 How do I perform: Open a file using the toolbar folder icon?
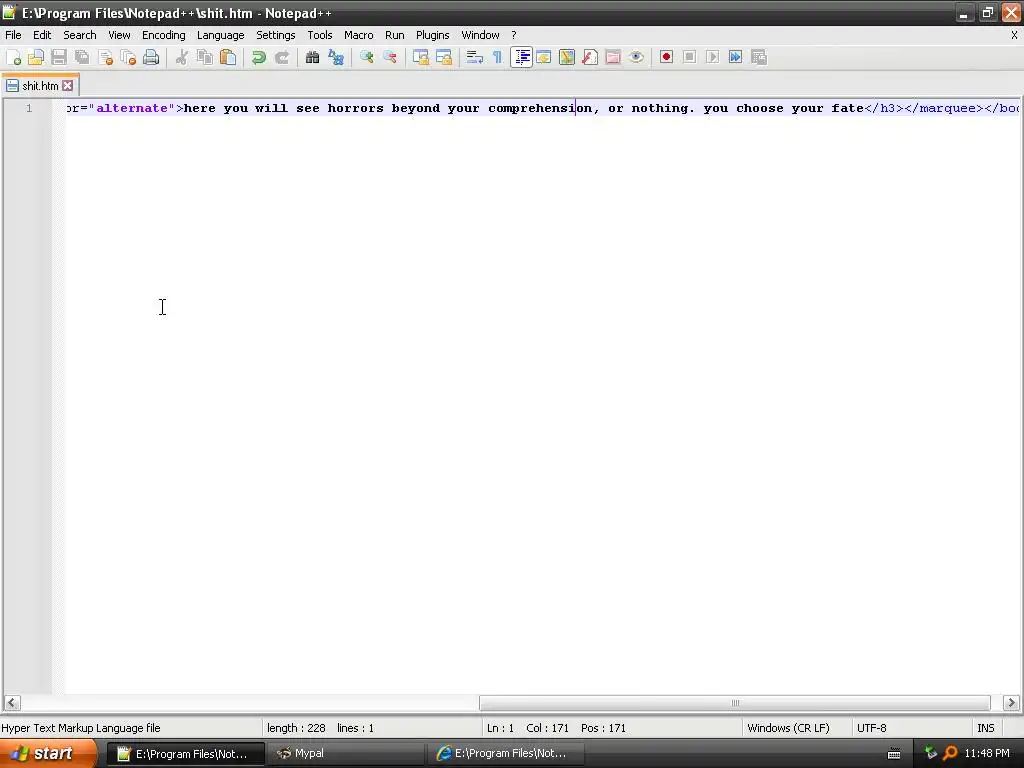click(36, 57)
